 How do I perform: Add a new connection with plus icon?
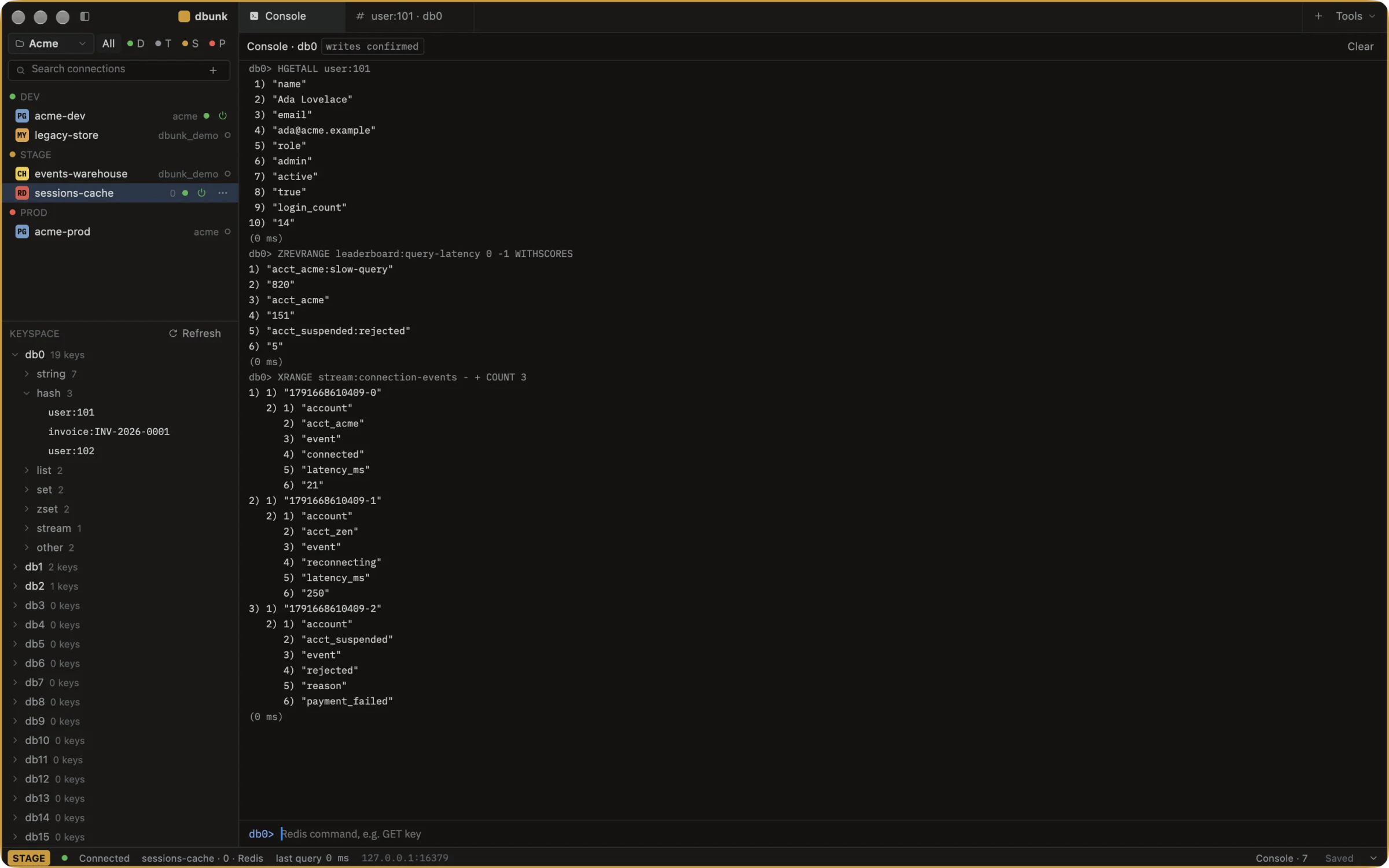click(213, 70)
